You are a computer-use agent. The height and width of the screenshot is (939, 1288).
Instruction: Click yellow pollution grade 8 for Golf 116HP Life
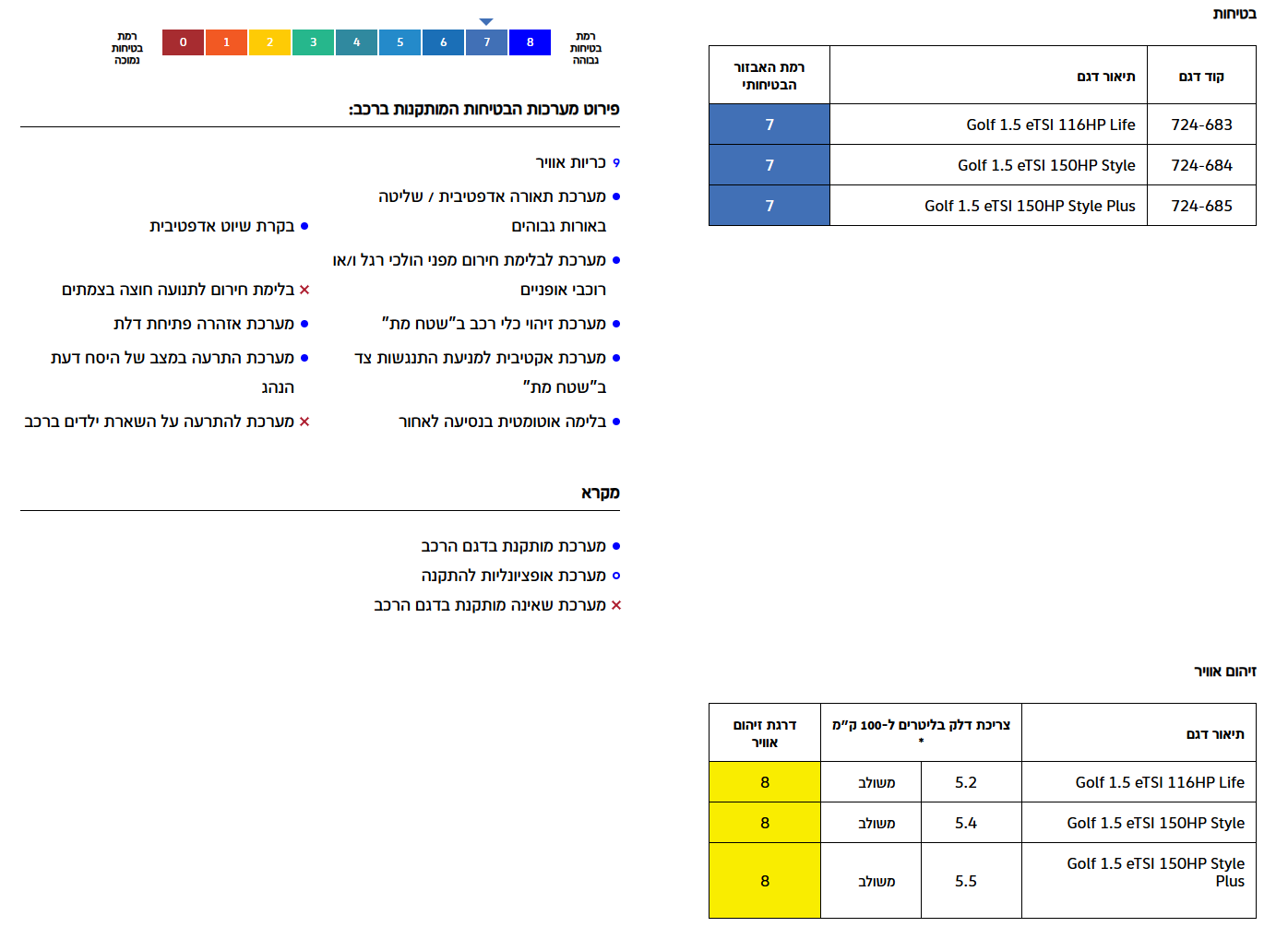click(x=765, y=782)
